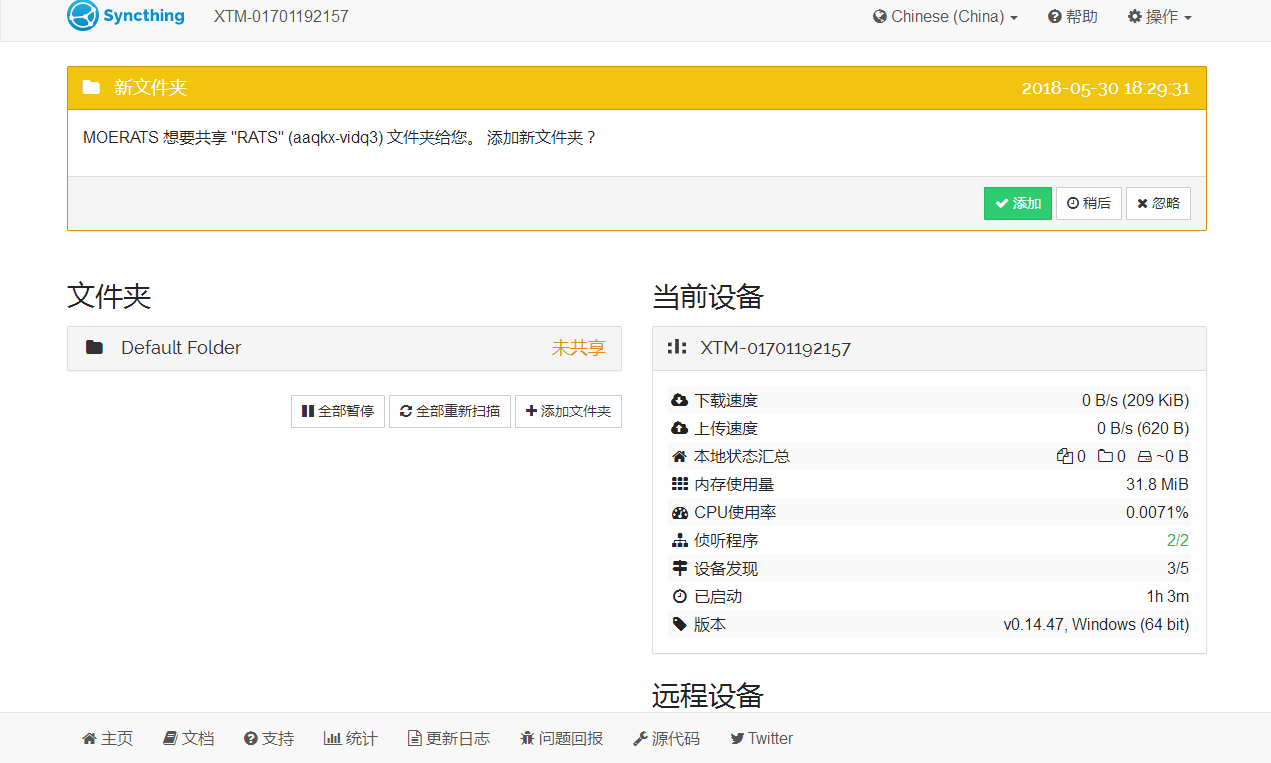The width and height of the screenshot is (1271, 763).
Task: Expand the 操作 actions menu
Action: coord(1160,17)
